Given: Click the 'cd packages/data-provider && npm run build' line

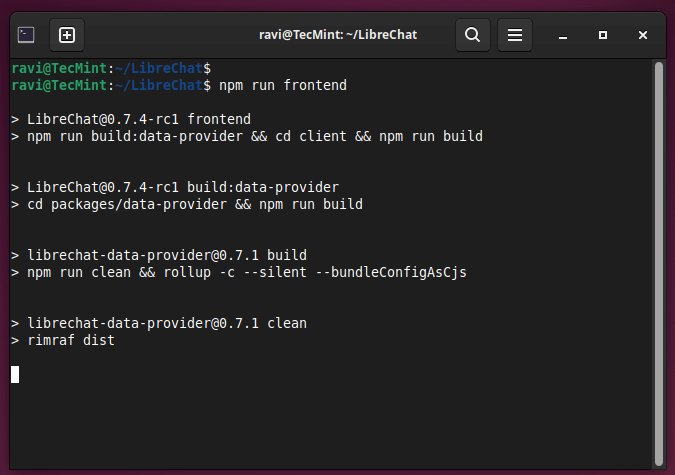Looking at the screenshot, I should click(187, 204).
